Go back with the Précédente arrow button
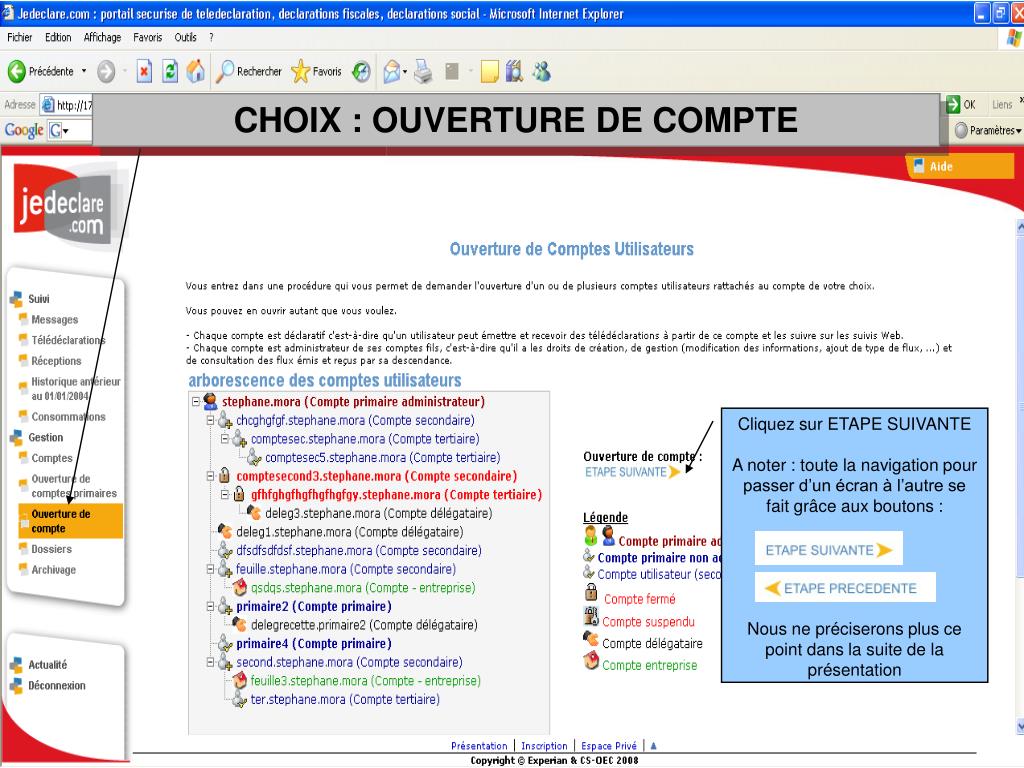The image size is (1024, 768). pos(40,71)
